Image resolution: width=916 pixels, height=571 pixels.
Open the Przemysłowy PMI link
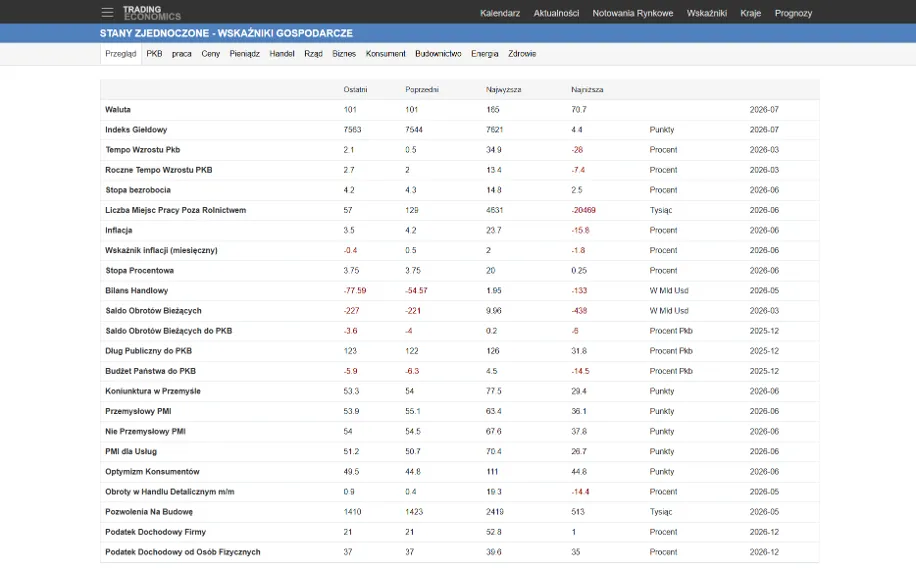pyautogui.click(x=138, y=411)
